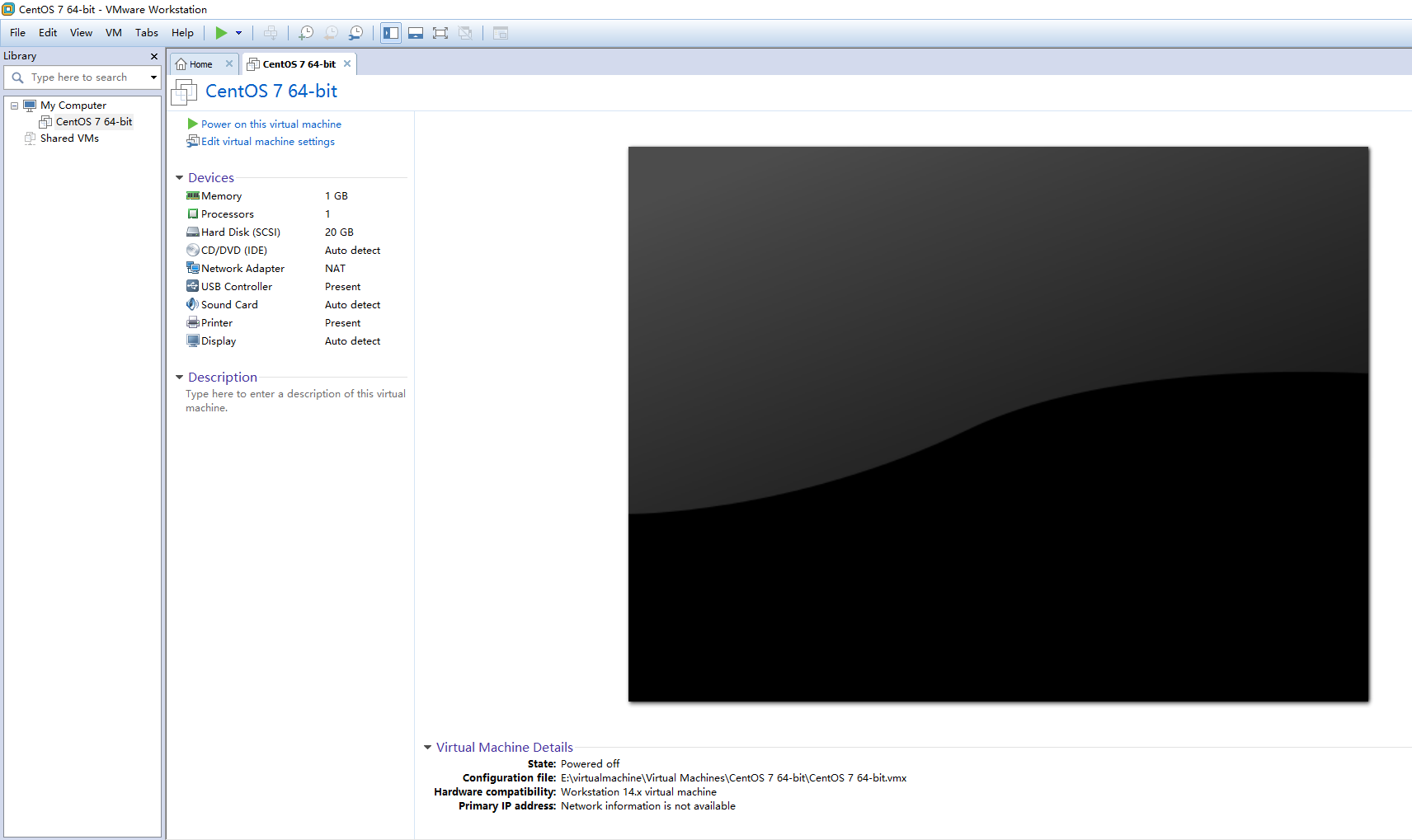Screen dimensions: 1412x840
Task: Click the black VM console preview
Action: tap(998, 425)
